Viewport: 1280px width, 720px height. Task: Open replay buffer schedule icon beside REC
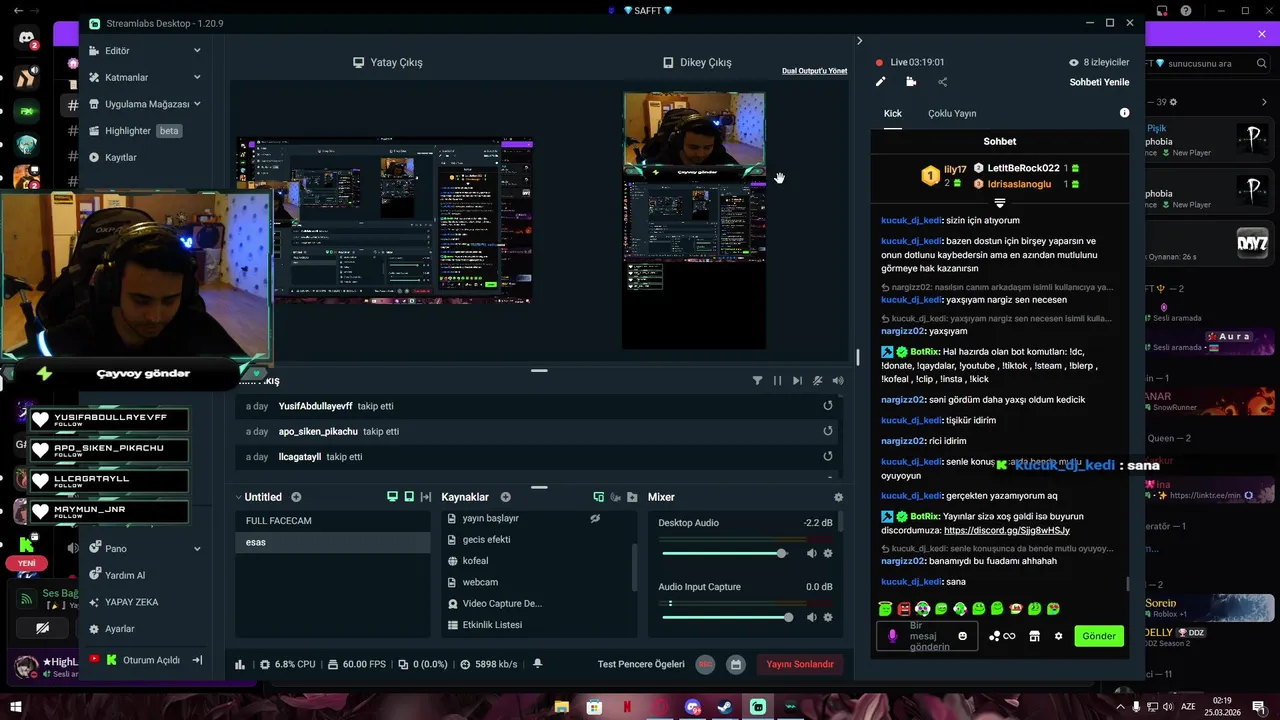coord(736,664)
